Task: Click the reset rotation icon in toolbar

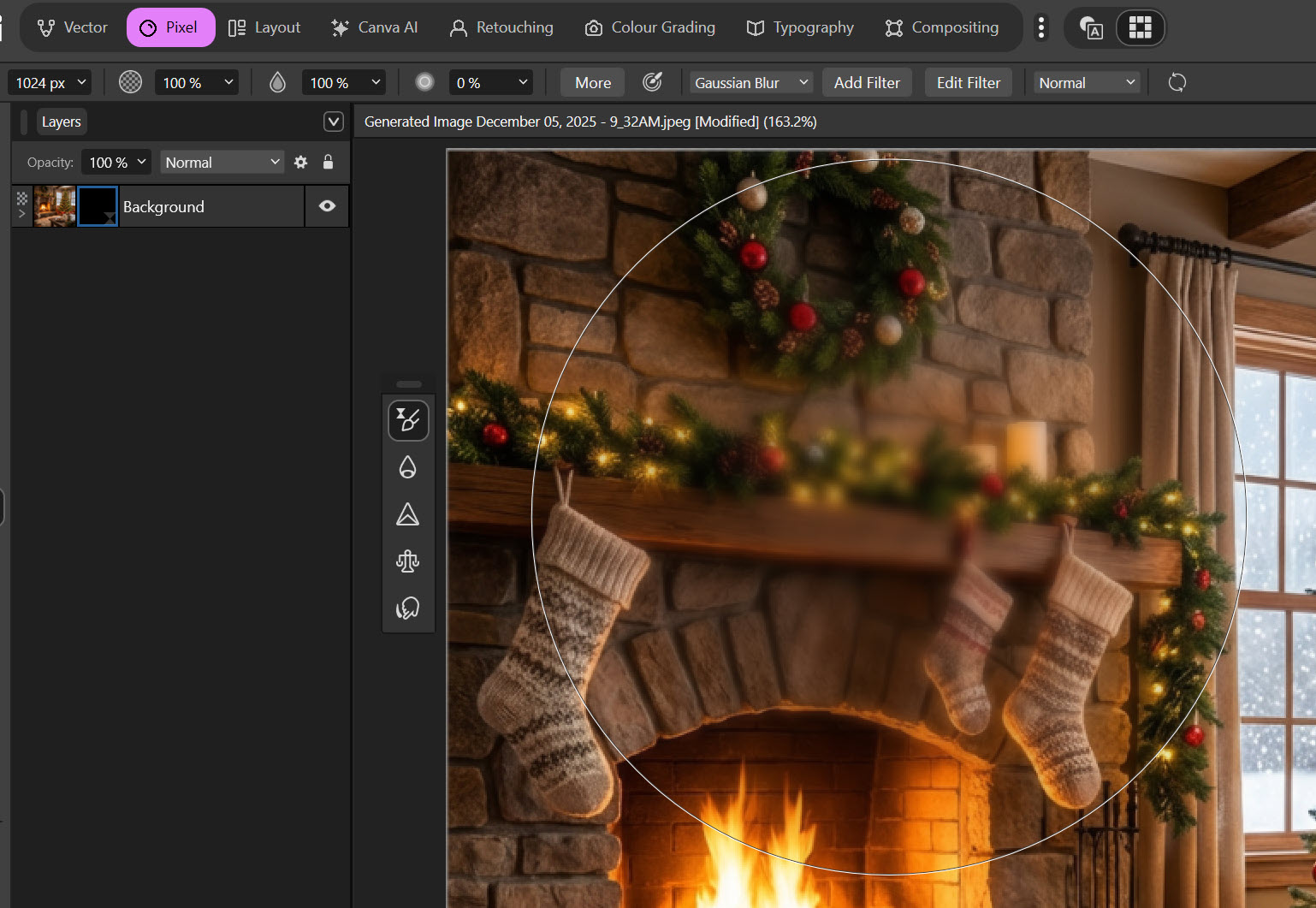Action: coord(1177,83)
